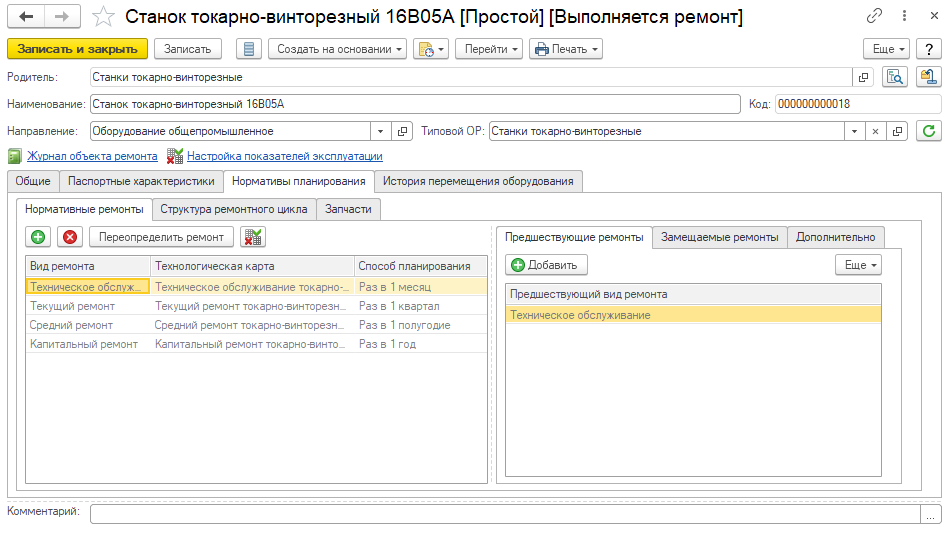Switch to Паспортные характеристики tab
This screenshot has height=535, width=952.
(x=140, y=181)
